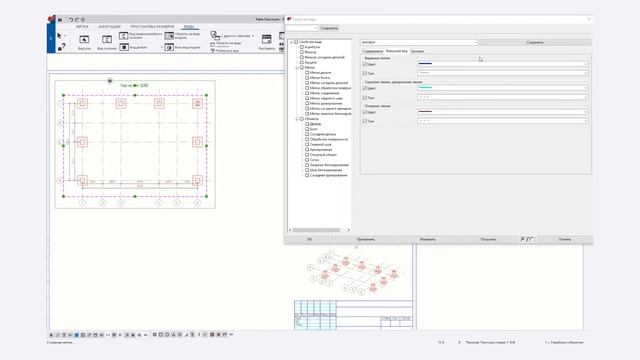Click small Сохранить button at dialog top
Image resolution: width=640 pixels, height=360 pixels.
click(x=329, y=28)
